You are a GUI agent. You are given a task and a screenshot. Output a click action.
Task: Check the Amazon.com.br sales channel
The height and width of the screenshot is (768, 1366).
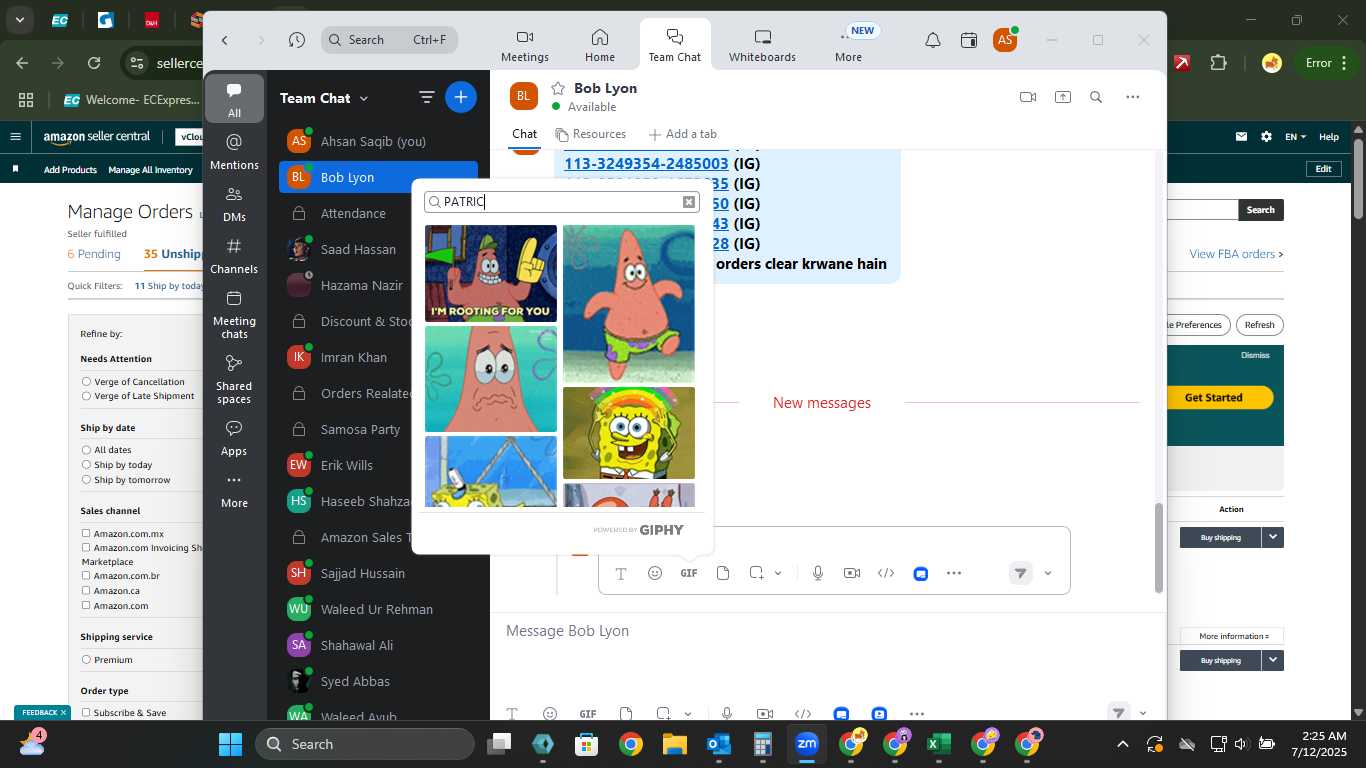pyautogui.click(x=86, y=576)
